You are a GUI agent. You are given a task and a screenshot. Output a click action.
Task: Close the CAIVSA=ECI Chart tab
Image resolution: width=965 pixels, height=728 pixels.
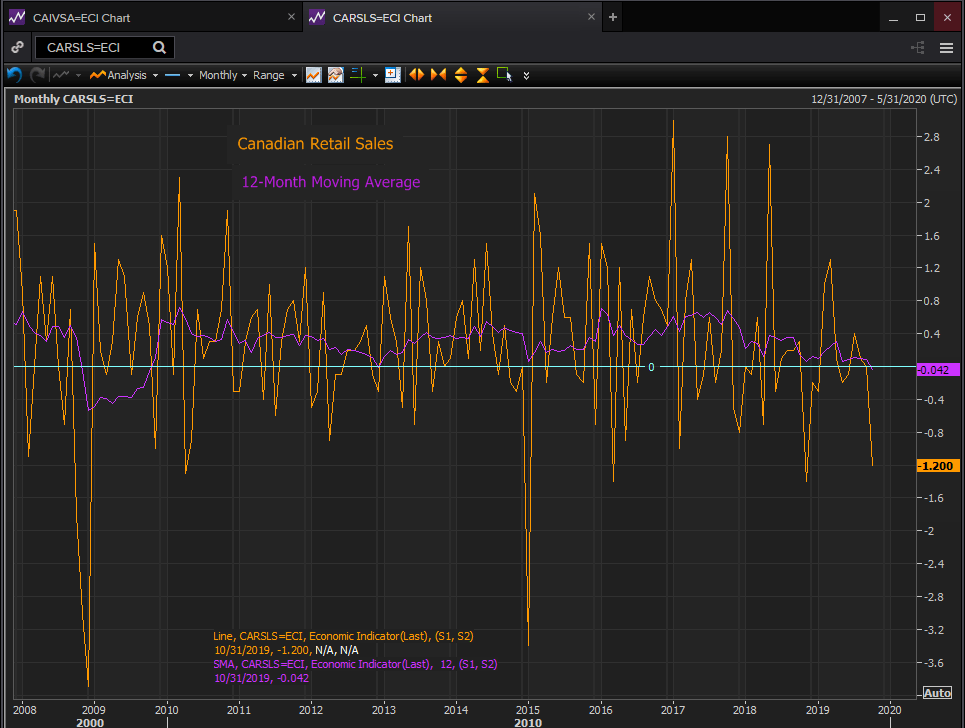coord(291,17)
